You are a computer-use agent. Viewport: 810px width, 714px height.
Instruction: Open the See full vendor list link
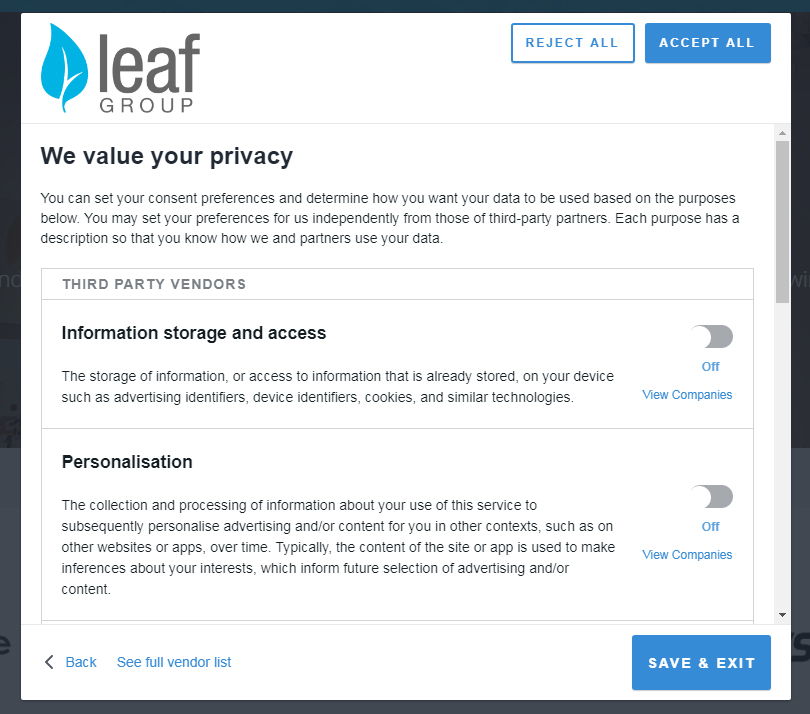coord(174,662)
